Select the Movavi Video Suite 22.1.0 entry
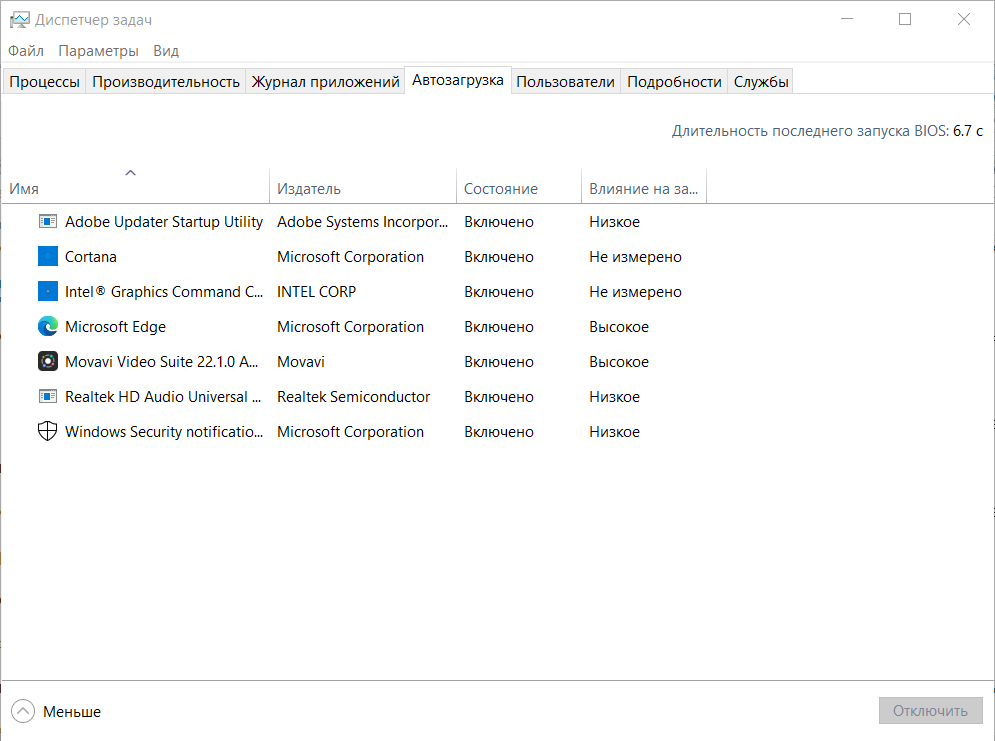The height and width of the screenshot is (741, 995). pyautogui.click(x=498, y=361)
